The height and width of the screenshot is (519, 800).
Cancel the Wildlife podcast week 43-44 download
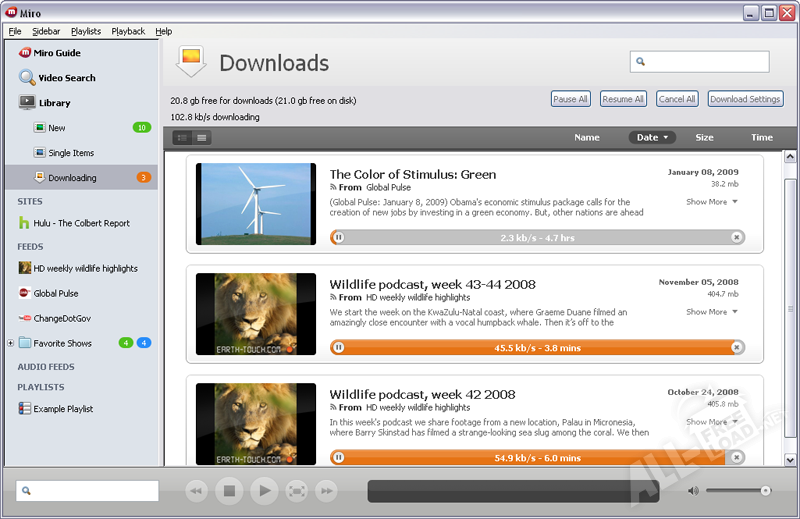pyautogui.click(x=737, y=347)
